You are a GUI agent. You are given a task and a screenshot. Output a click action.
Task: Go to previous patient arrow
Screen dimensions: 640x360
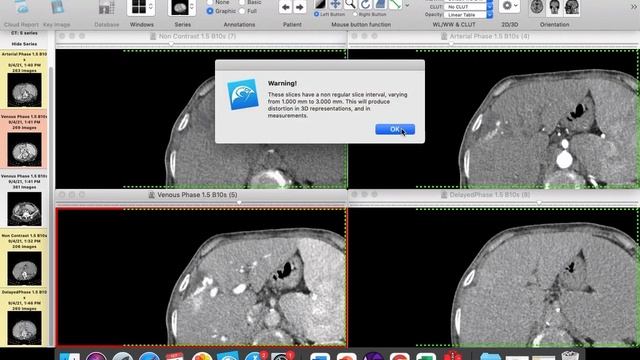click(x=285, y=7)
